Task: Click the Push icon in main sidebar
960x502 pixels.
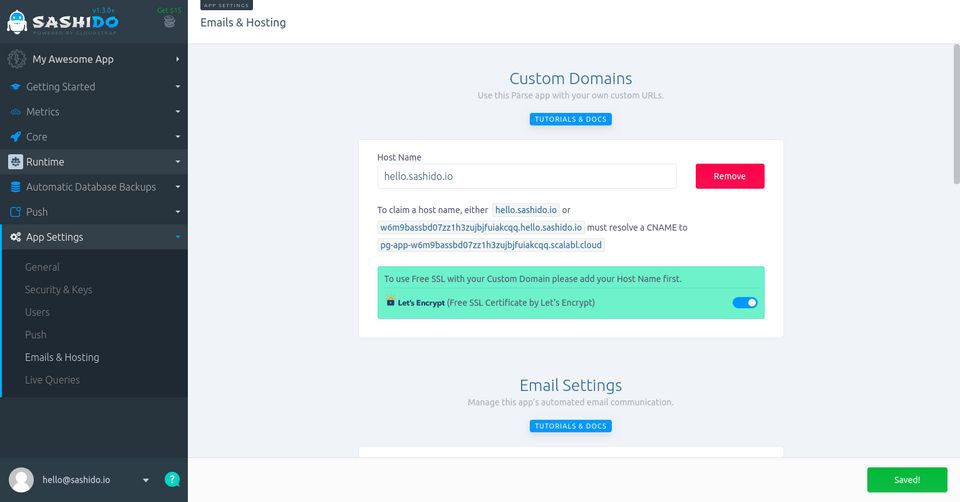Action: tap(16, 212)
